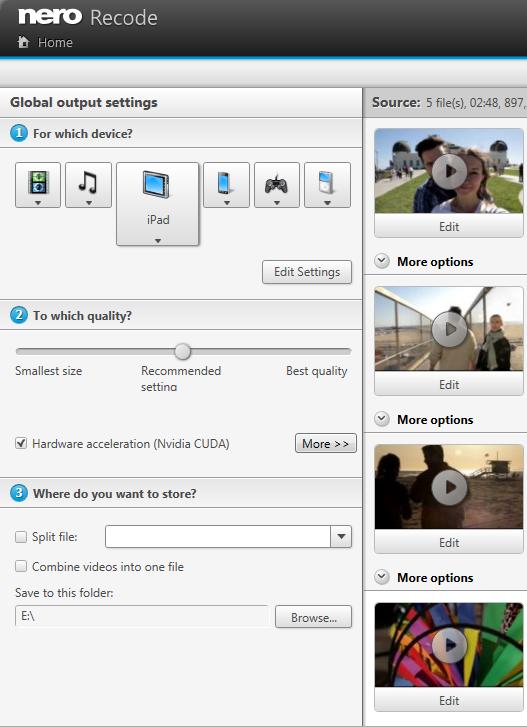Image resolution: width=527 pixels, height=727 pixels.
Task: Disable Hardware acceleration (Nvidia CUDA) checkbox
Action: (21, 443)
